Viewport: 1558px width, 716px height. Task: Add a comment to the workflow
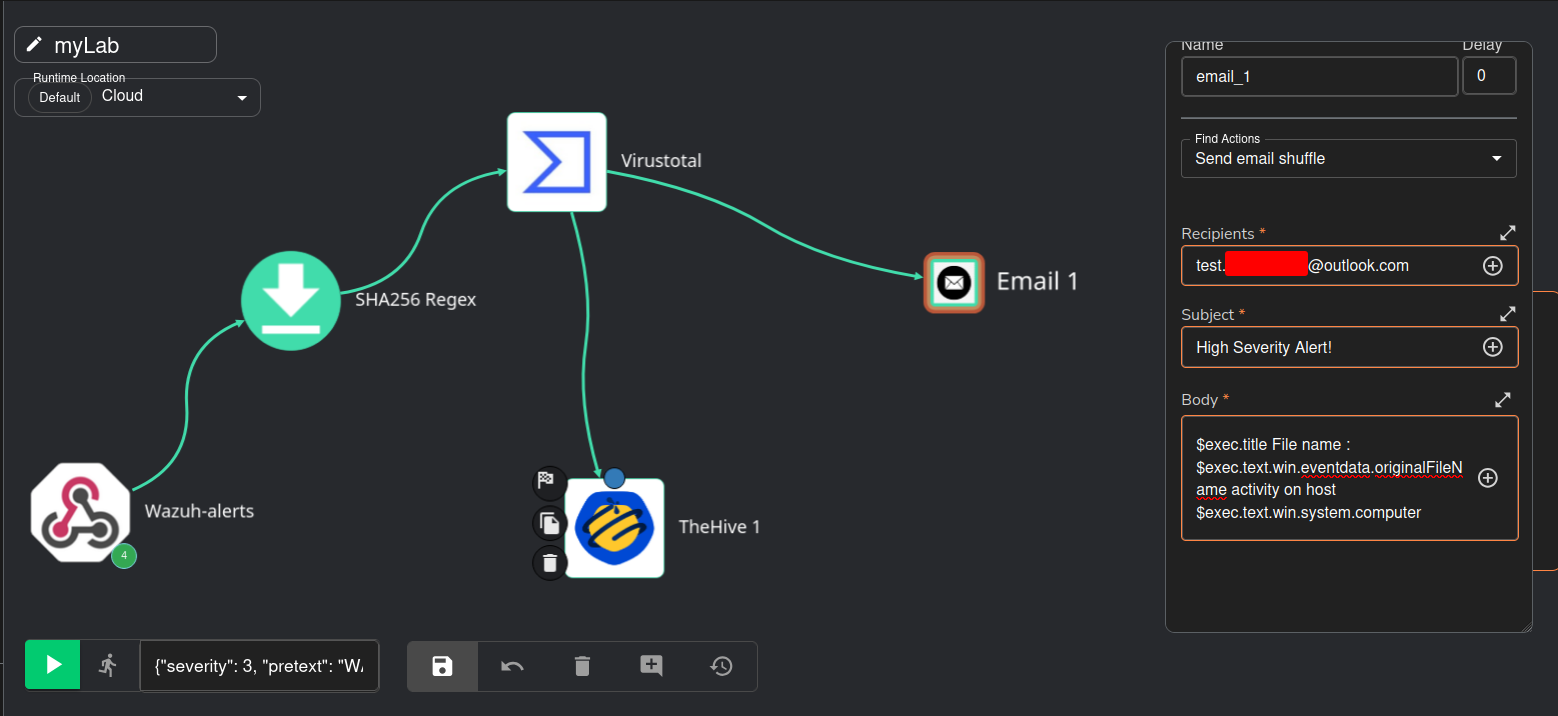click(651, 666)
